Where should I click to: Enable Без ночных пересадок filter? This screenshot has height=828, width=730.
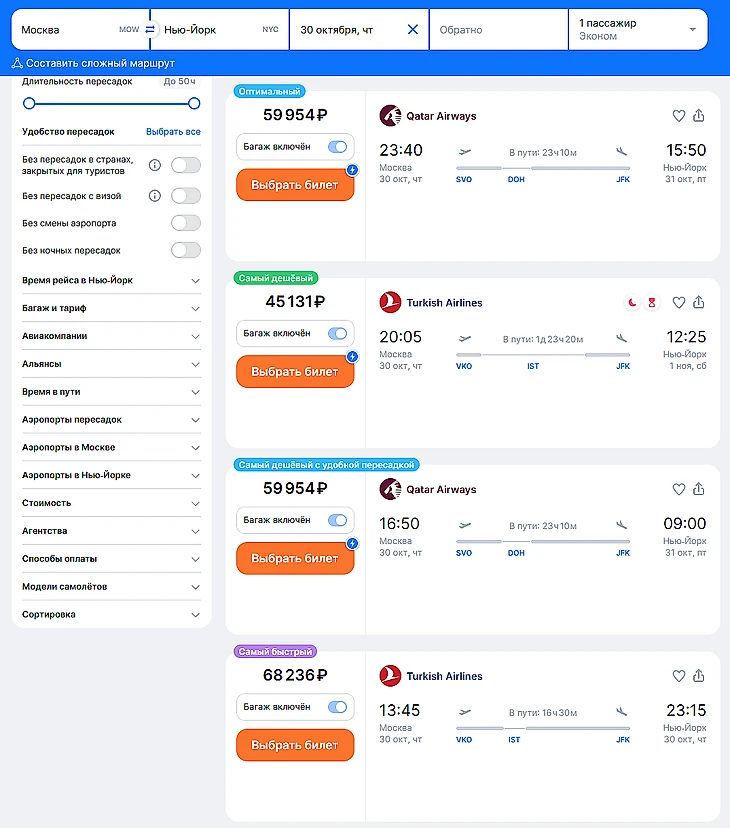click(186, 250)
